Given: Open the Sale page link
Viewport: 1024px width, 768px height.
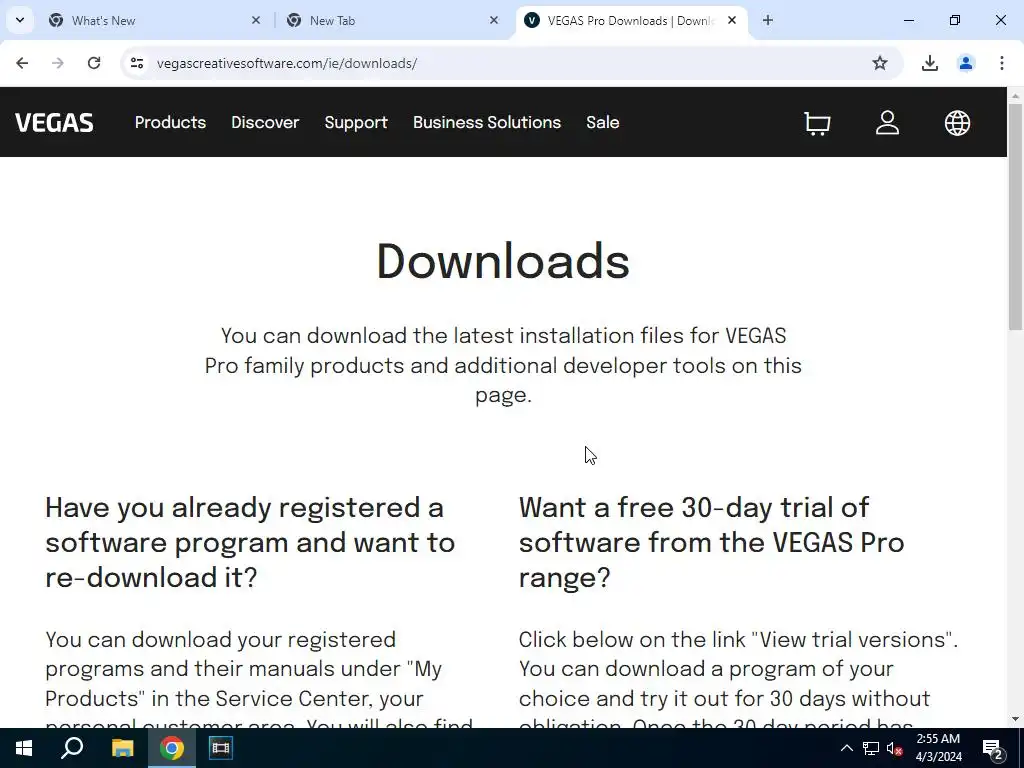Looking at the screenshot, I should point(603,122).
